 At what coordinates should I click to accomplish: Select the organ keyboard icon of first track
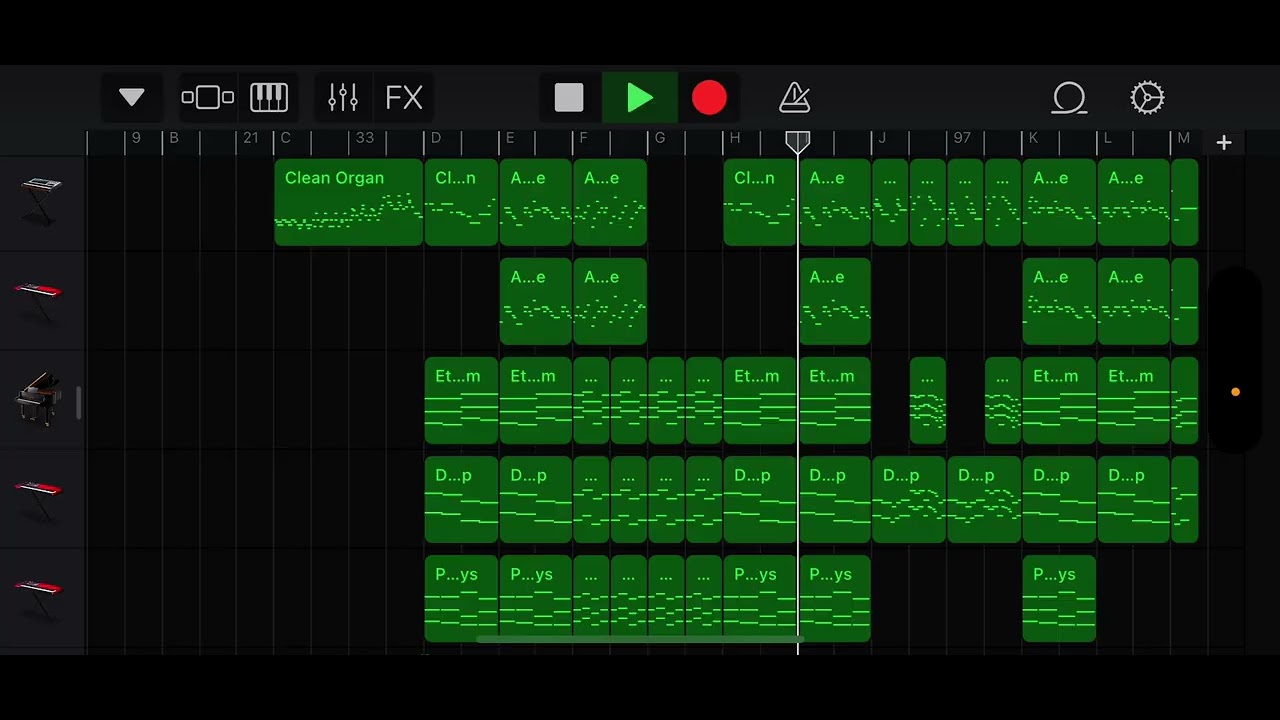pyautogui.click(x=40, y=200)
